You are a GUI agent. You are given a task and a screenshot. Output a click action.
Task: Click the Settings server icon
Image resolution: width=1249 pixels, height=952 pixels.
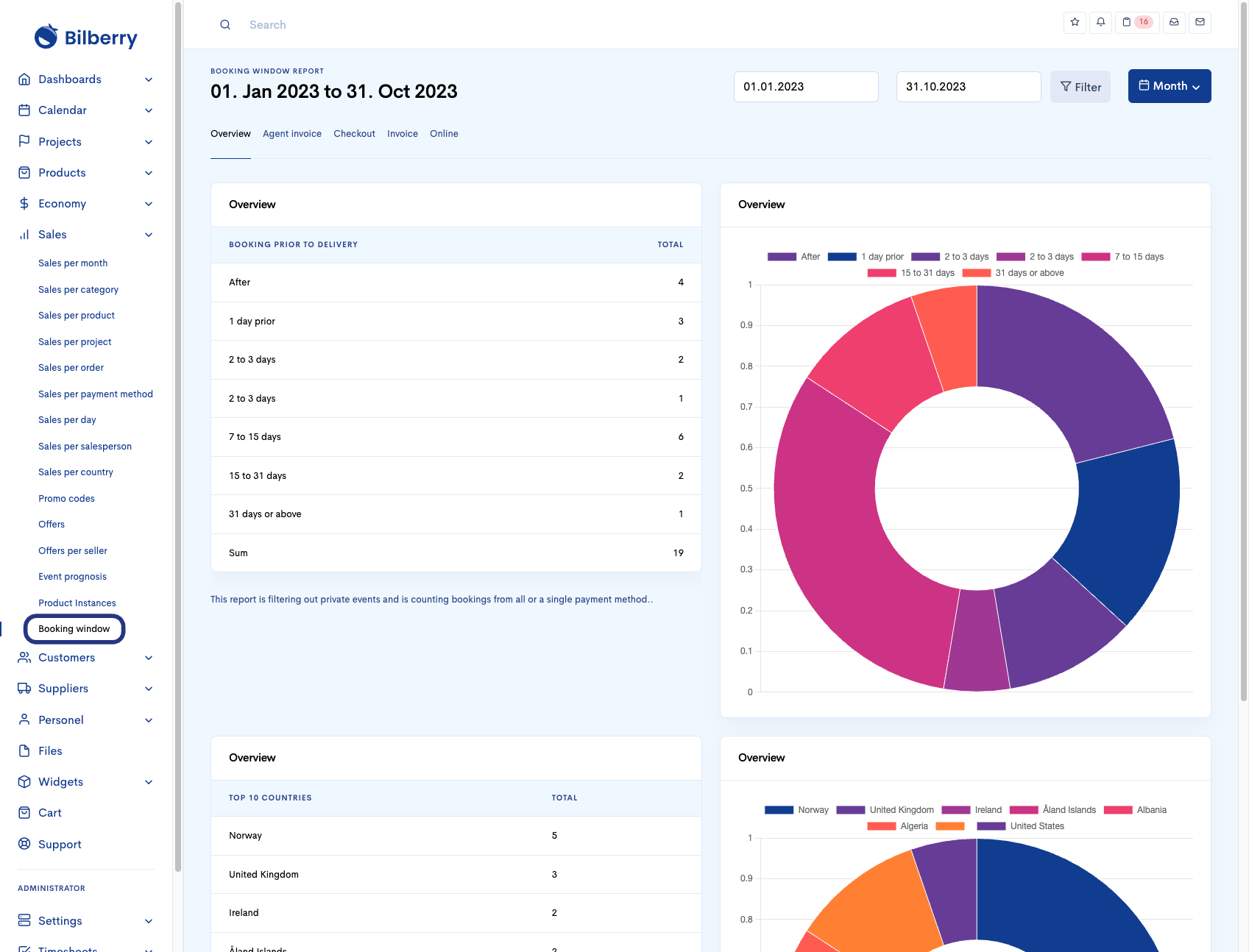(x=24, y=920)
